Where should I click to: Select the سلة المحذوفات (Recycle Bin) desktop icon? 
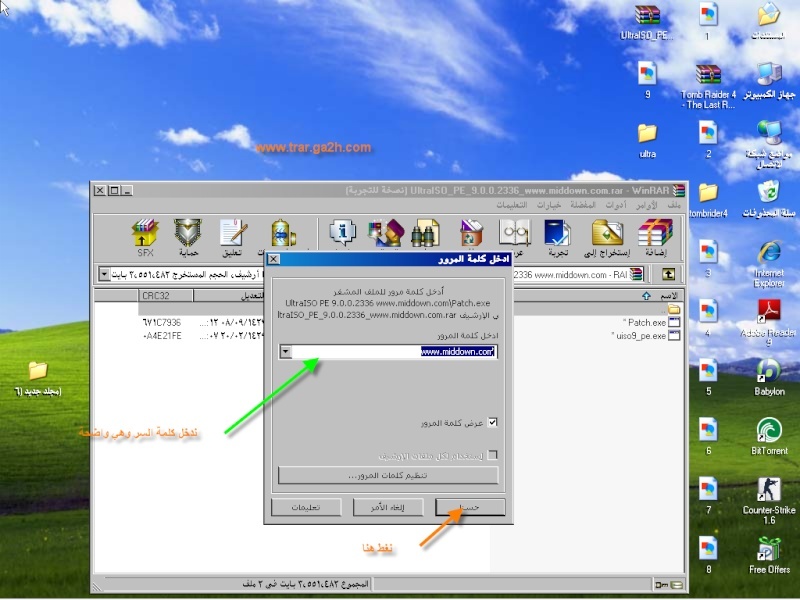pyautogui.click(x=769, y=199)
